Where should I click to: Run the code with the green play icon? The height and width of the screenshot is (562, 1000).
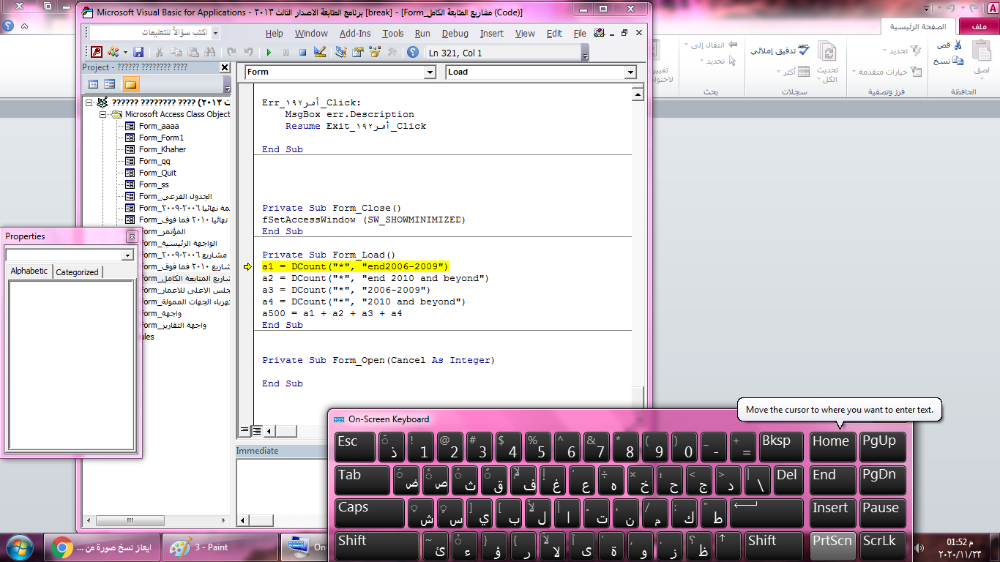(x=268, y=52)
